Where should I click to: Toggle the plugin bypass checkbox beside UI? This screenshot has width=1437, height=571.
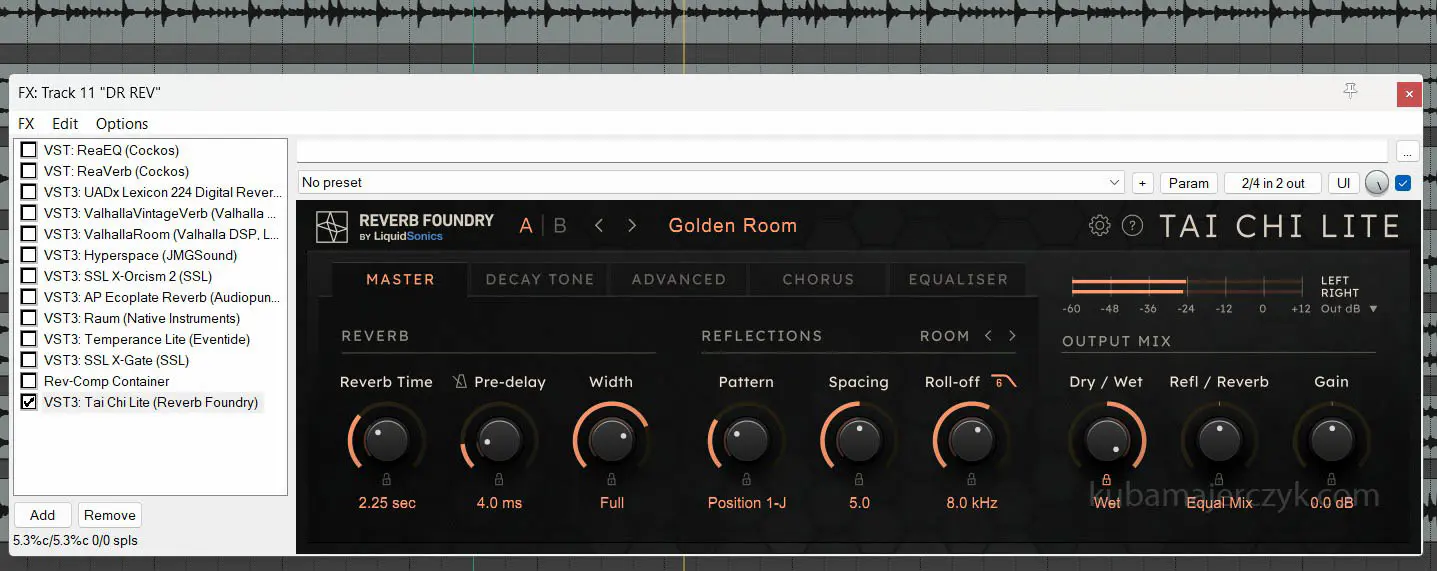tap(1403, 183)
